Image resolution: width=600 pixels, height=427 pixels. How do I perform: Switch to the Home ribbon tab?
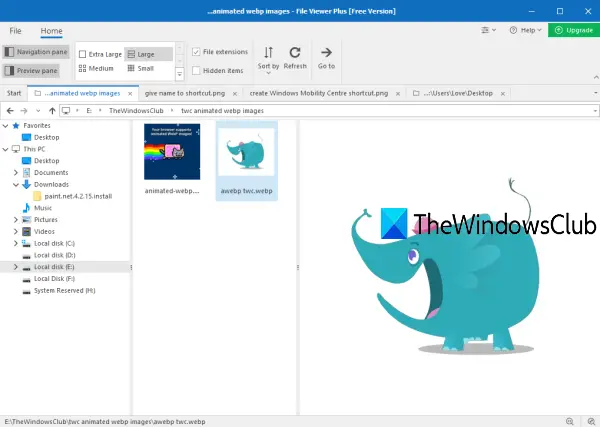point(51,31)
